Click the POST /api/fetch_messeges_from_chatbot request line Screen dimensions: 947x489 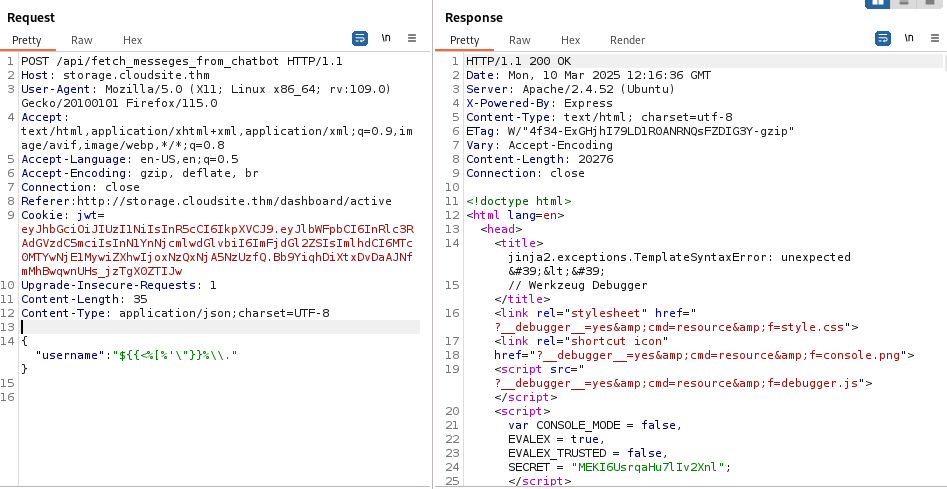[182, 62]
